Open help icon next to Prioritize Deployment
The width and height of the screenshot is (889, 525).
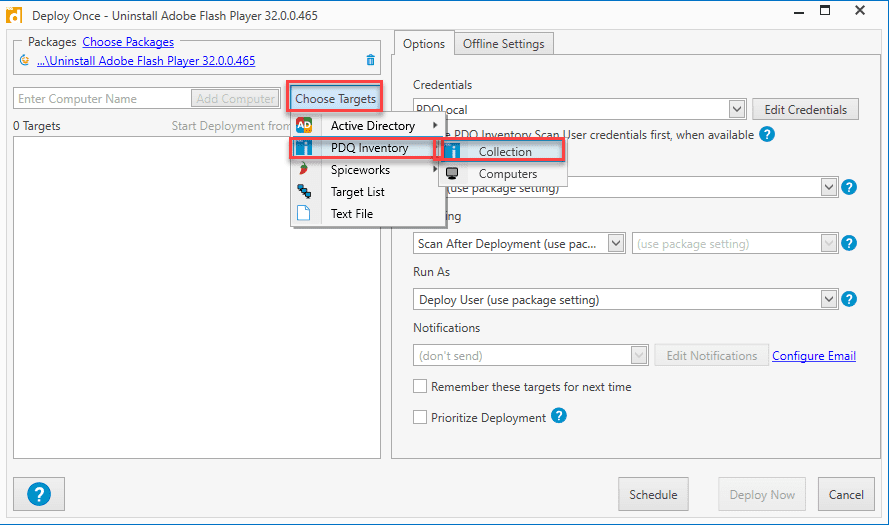point(558,416)
